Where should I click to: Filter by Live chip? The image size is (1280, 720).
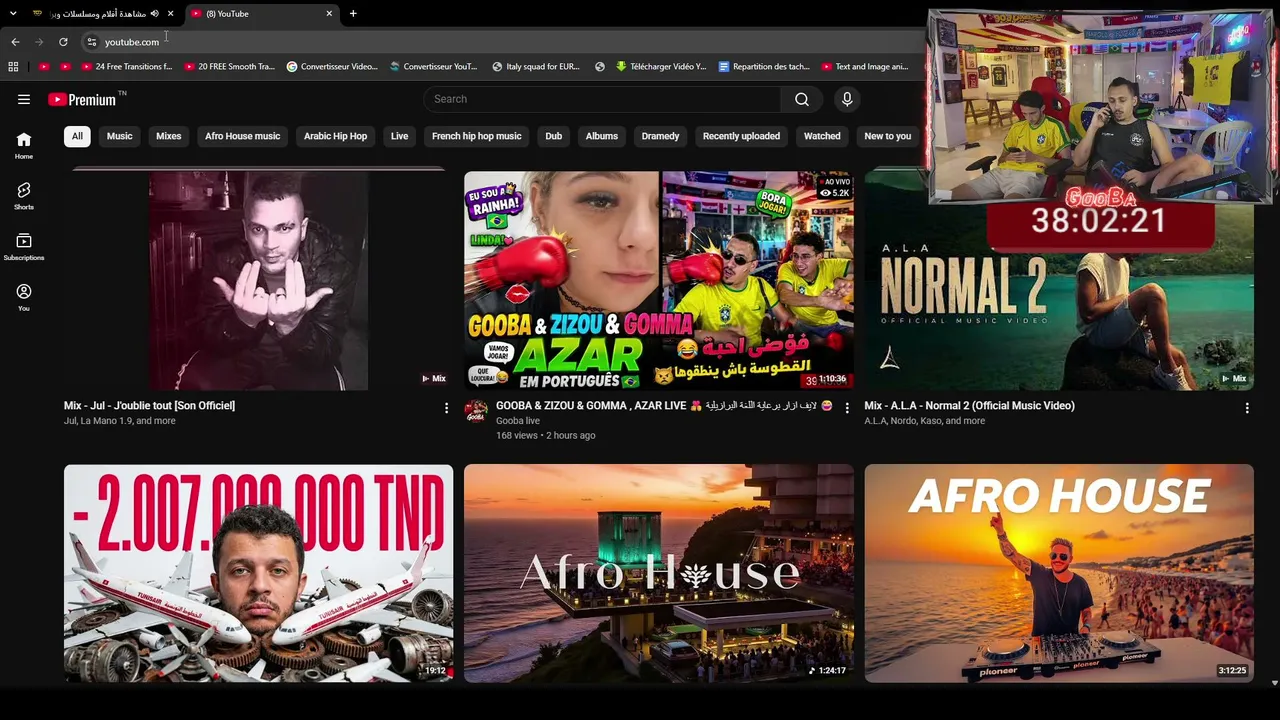click(x=399, y=136)
